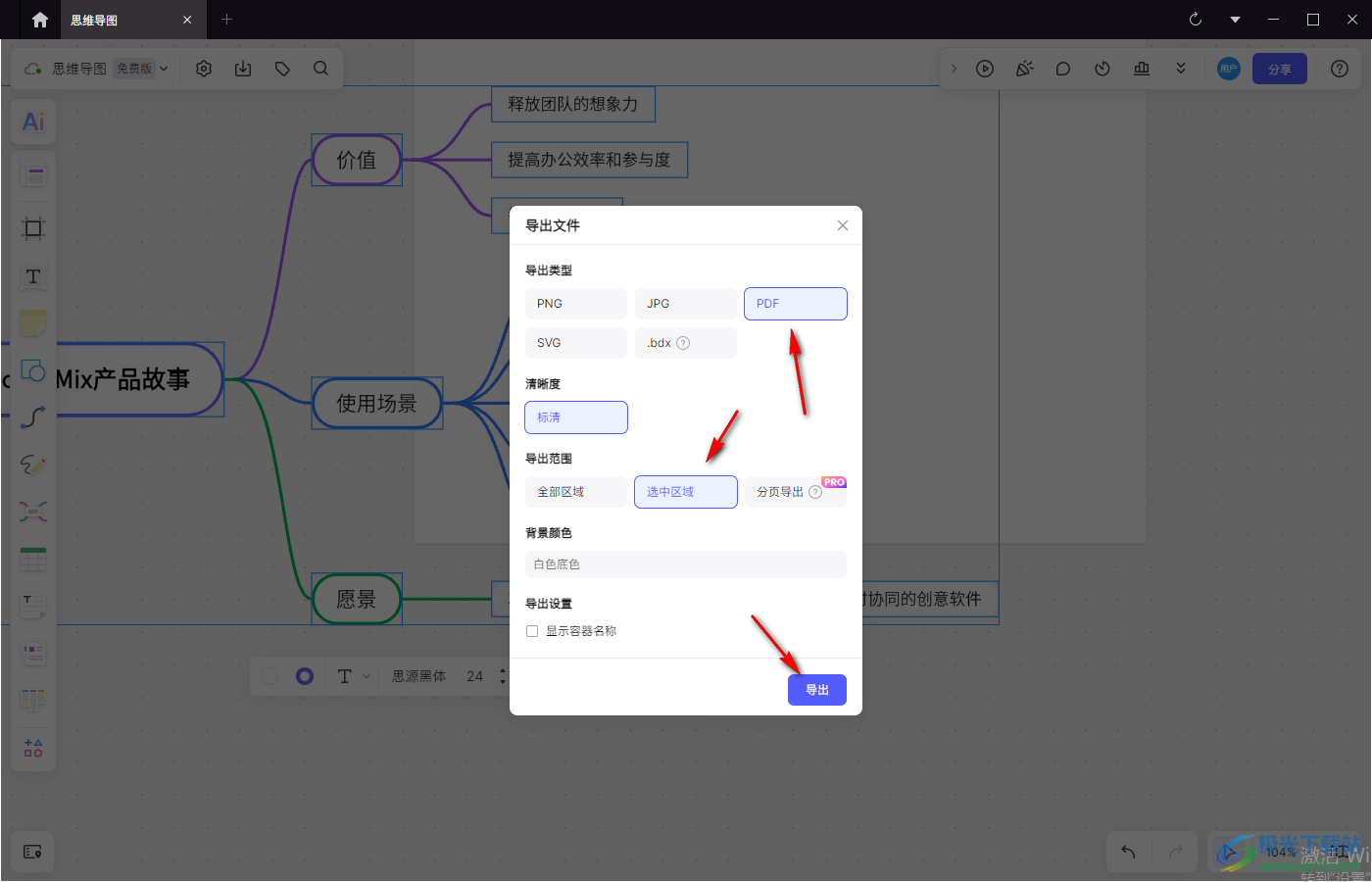Screen dimensions: 1372x882
Task: Open the 用户 avatar menu
Action: [1229, 69]
